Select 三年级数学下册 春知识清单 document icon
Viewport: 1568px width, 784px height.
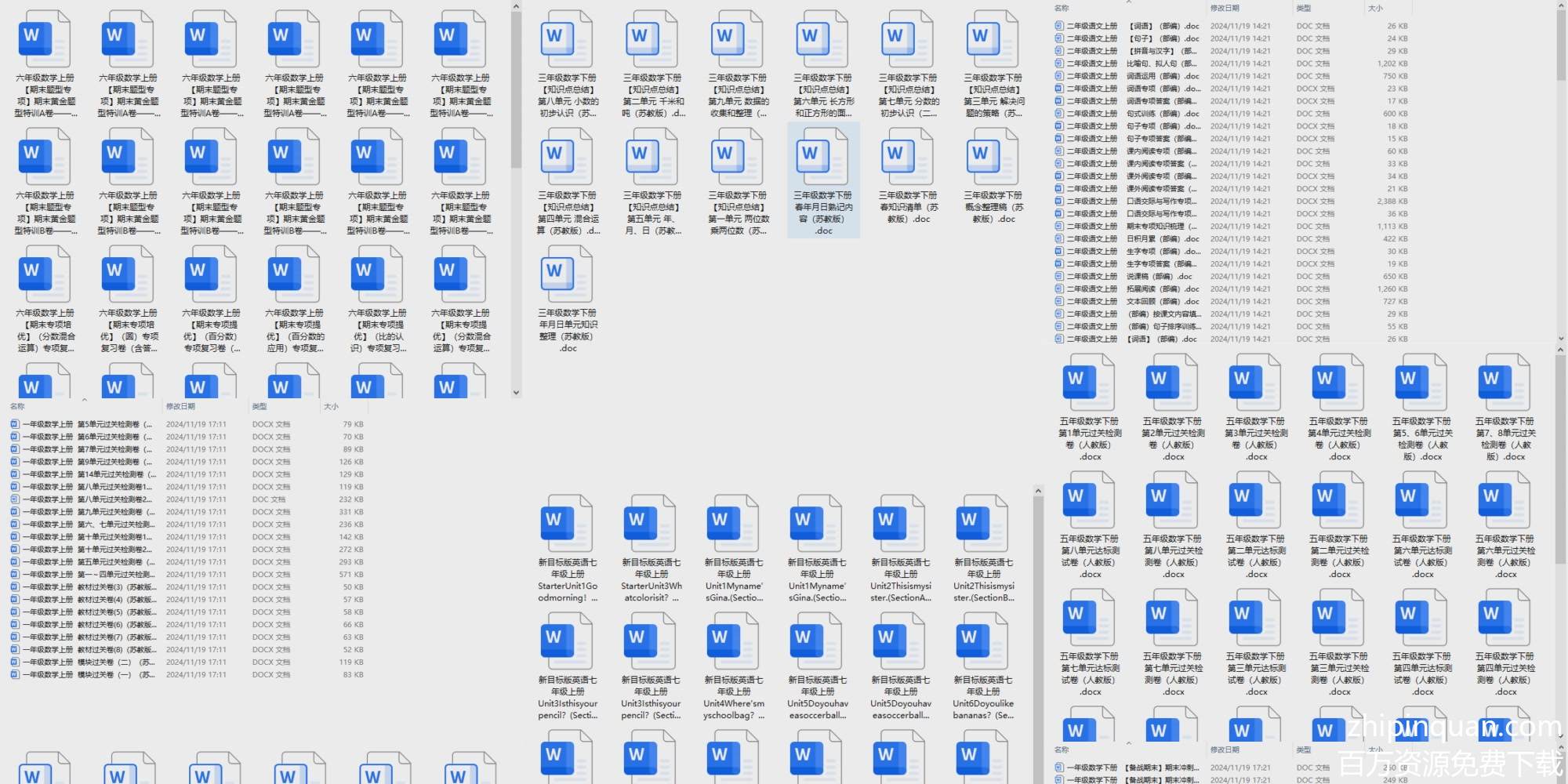[x=908, y=158]
